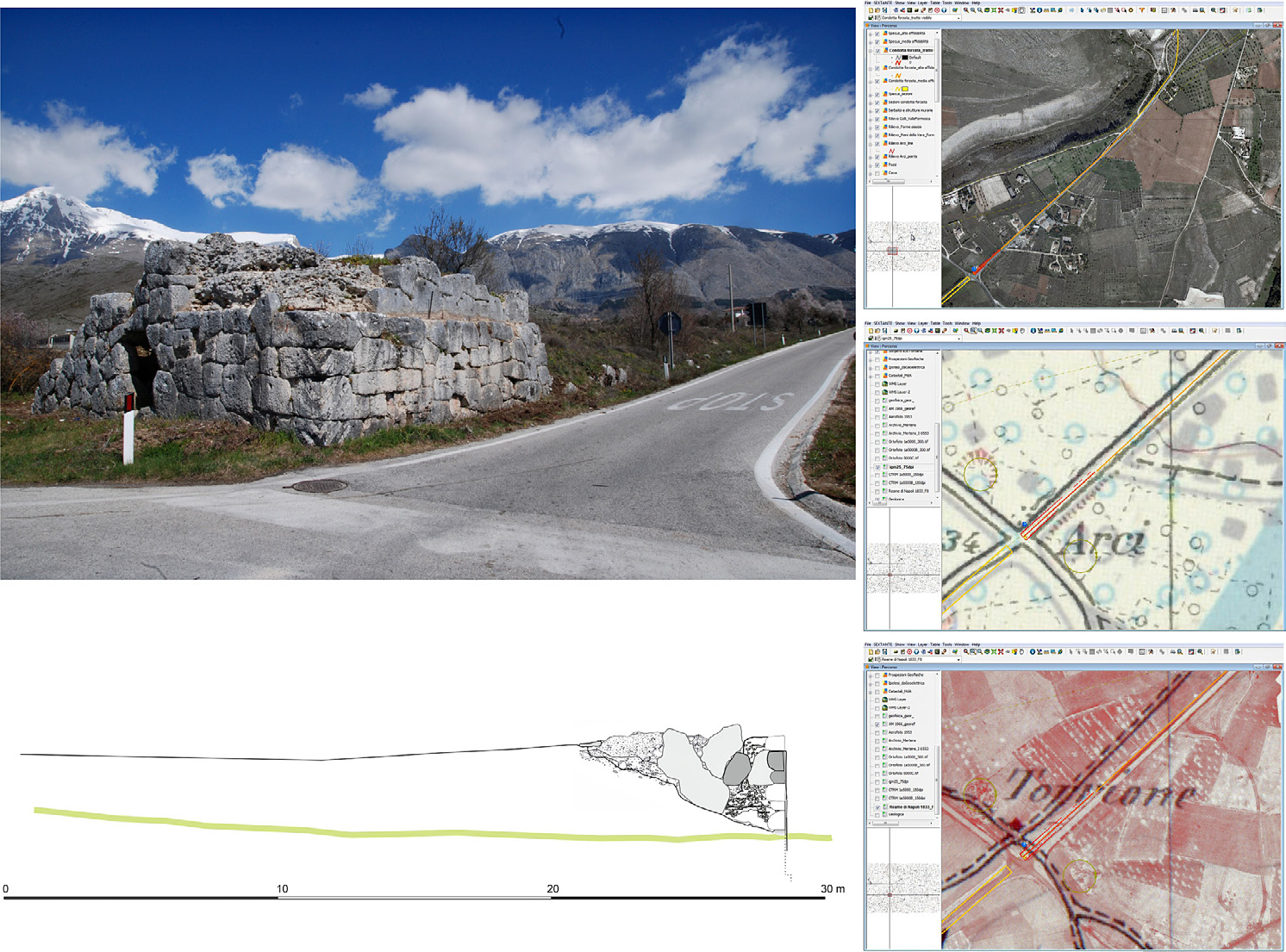Image resolution: width=1286 pixels, height=952 pixels.
Task: Uncheck igm25_75dpi layer in the igm25 map window
Action: click(877, 467)
